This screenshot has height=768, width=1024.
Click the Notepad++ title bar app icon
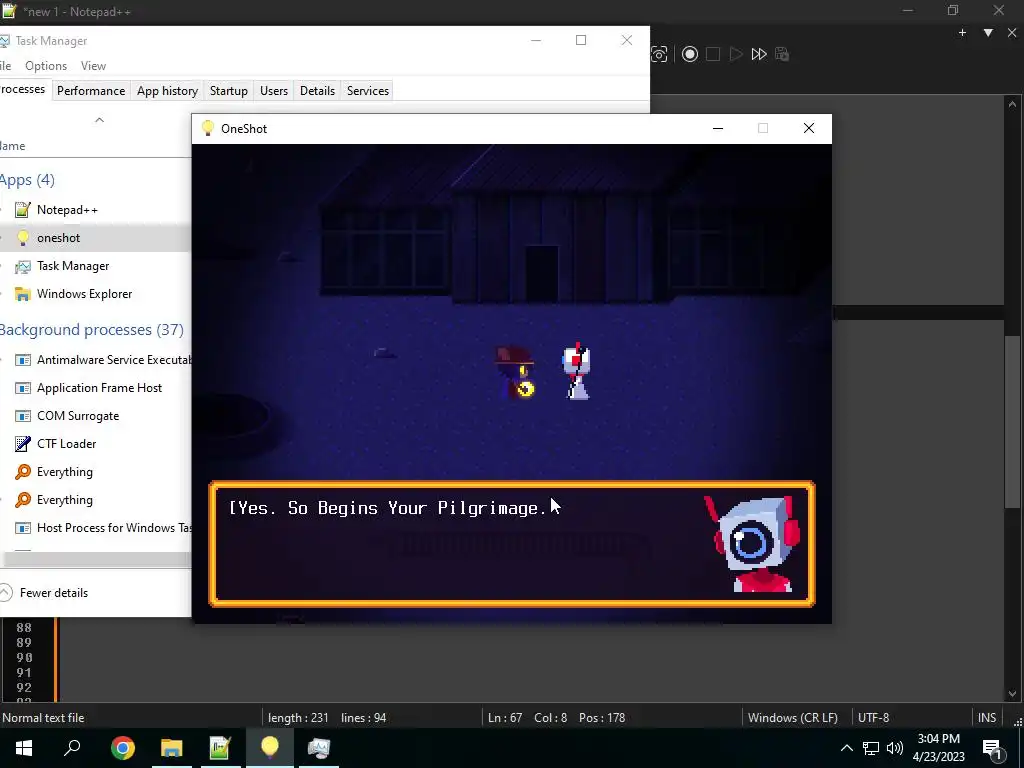(8, 11)
